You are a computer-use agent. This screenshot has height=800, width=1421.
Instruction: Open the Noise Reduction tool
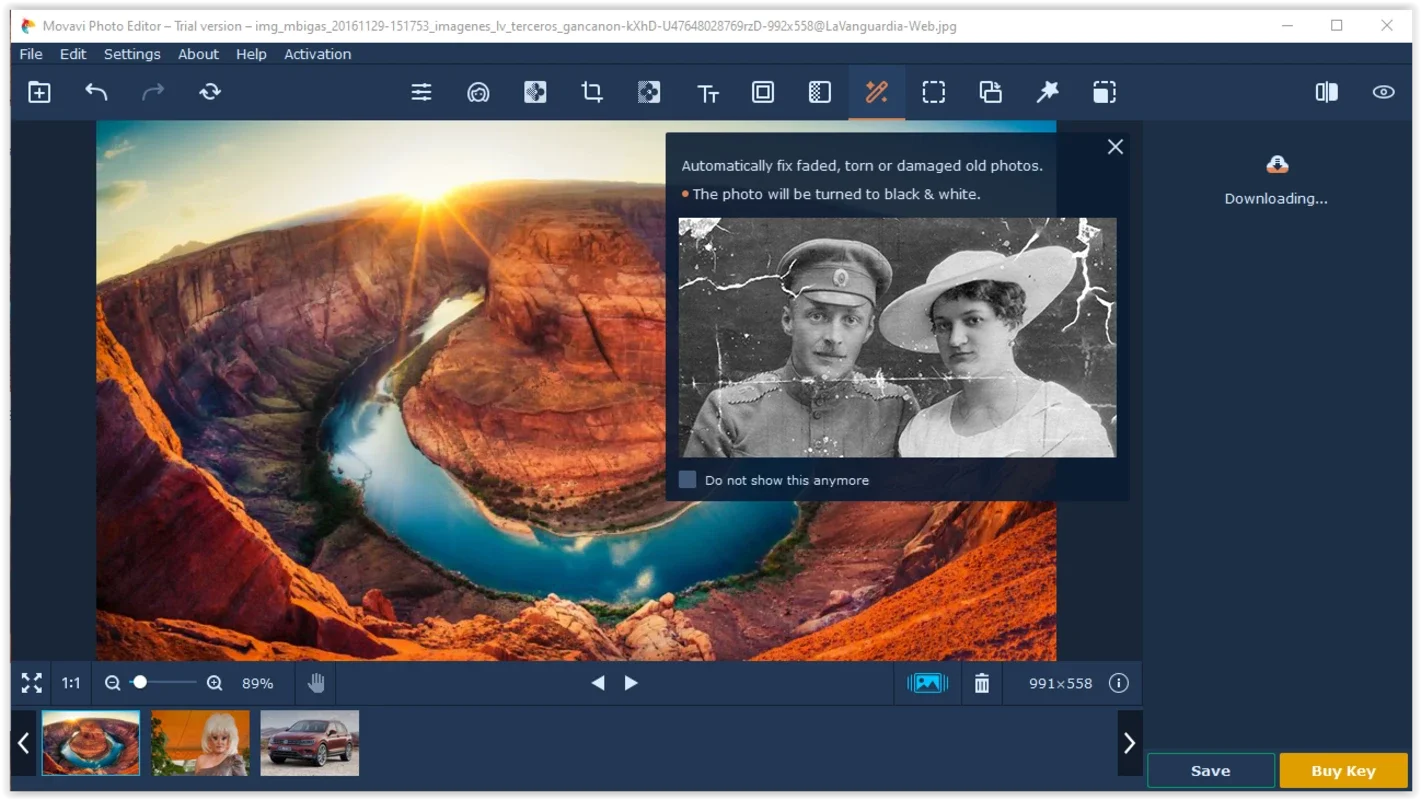820,92
